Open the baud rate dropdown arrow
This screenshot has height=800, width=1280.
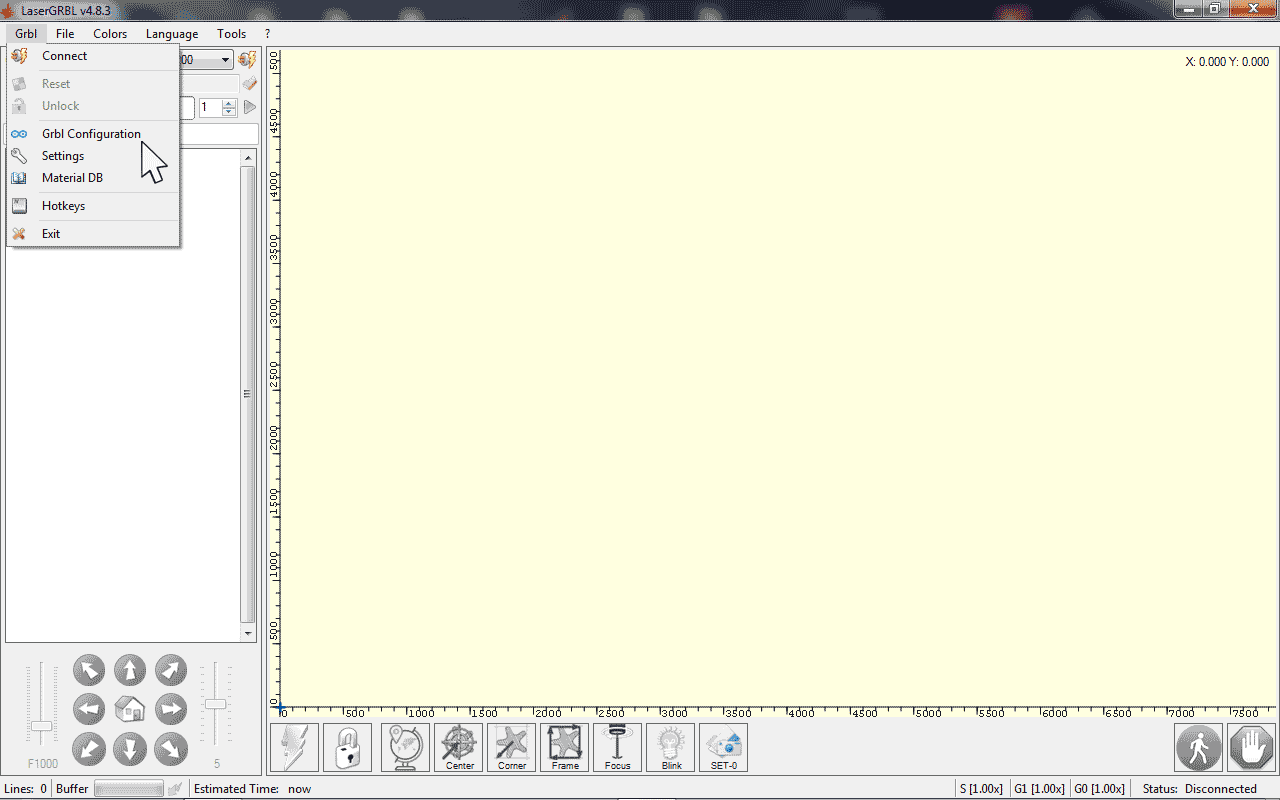[226, 60]
